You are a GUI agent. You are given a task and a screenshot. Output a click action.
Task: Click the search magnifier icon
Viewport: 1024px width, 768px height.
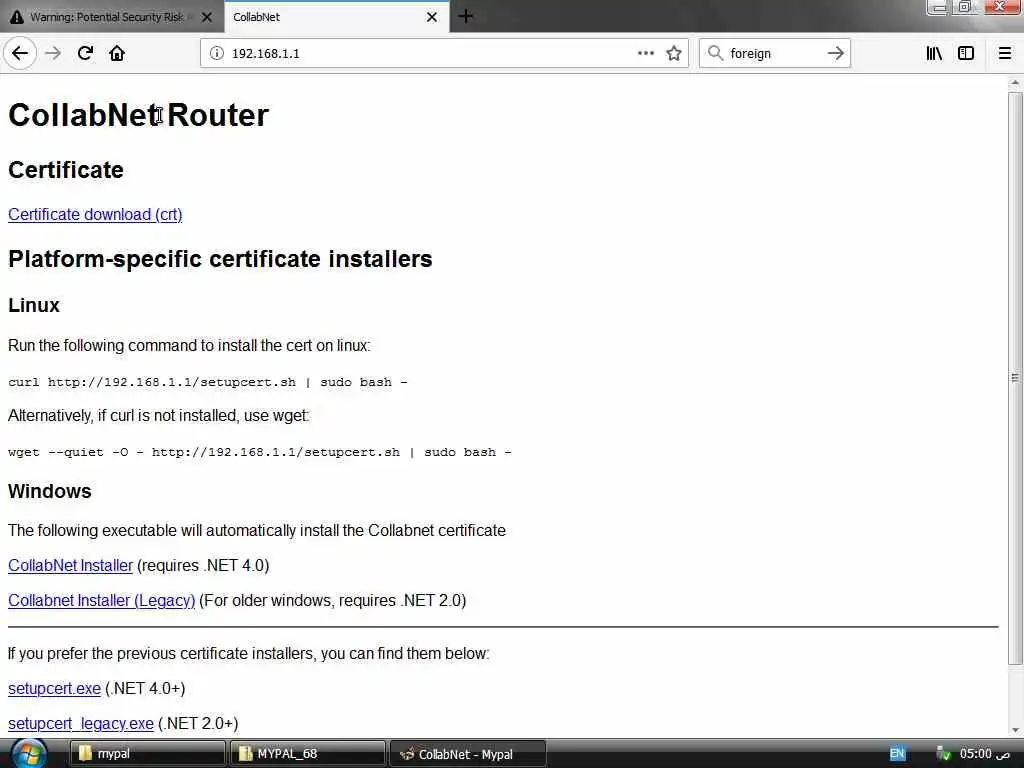[x=715, y=53]
